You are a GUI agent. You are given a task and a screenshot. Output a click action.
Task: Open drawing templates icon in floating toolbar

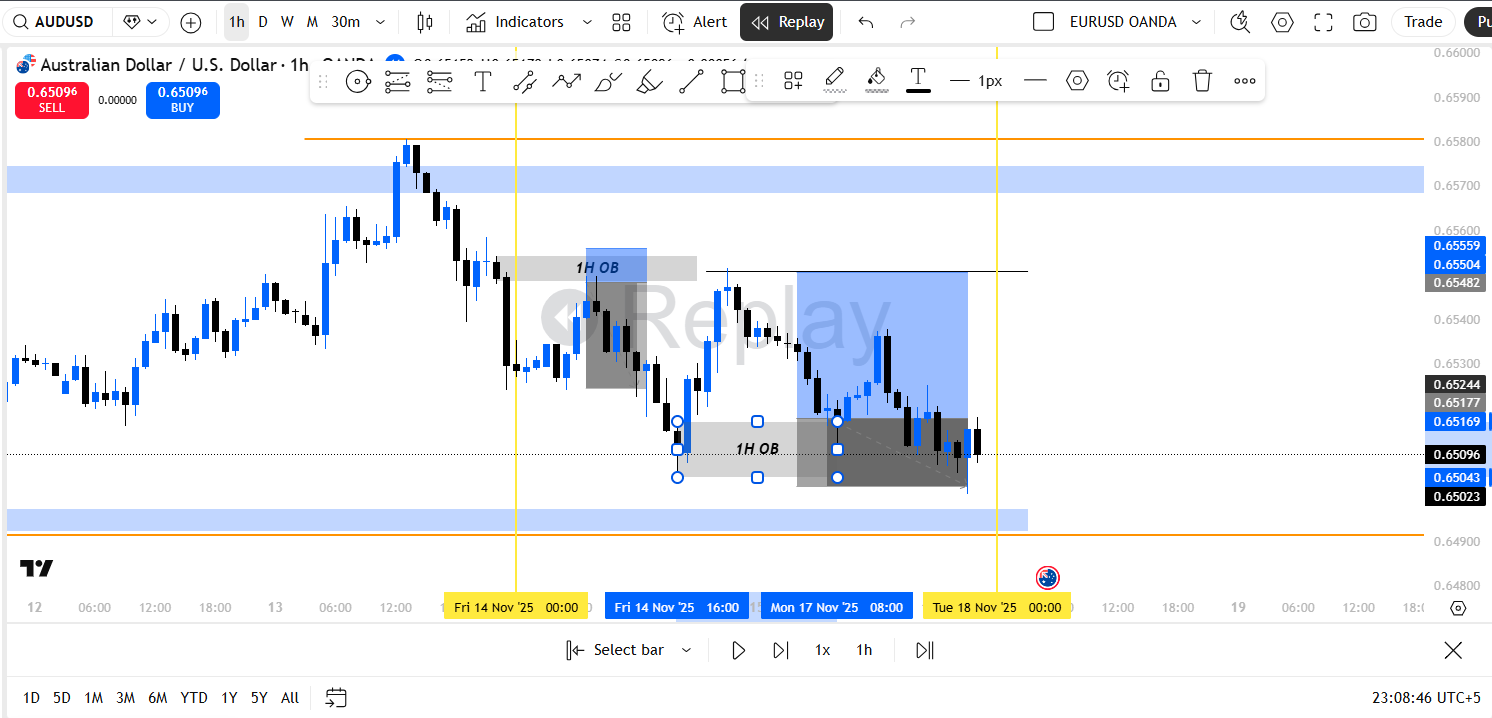click(794, 80)
